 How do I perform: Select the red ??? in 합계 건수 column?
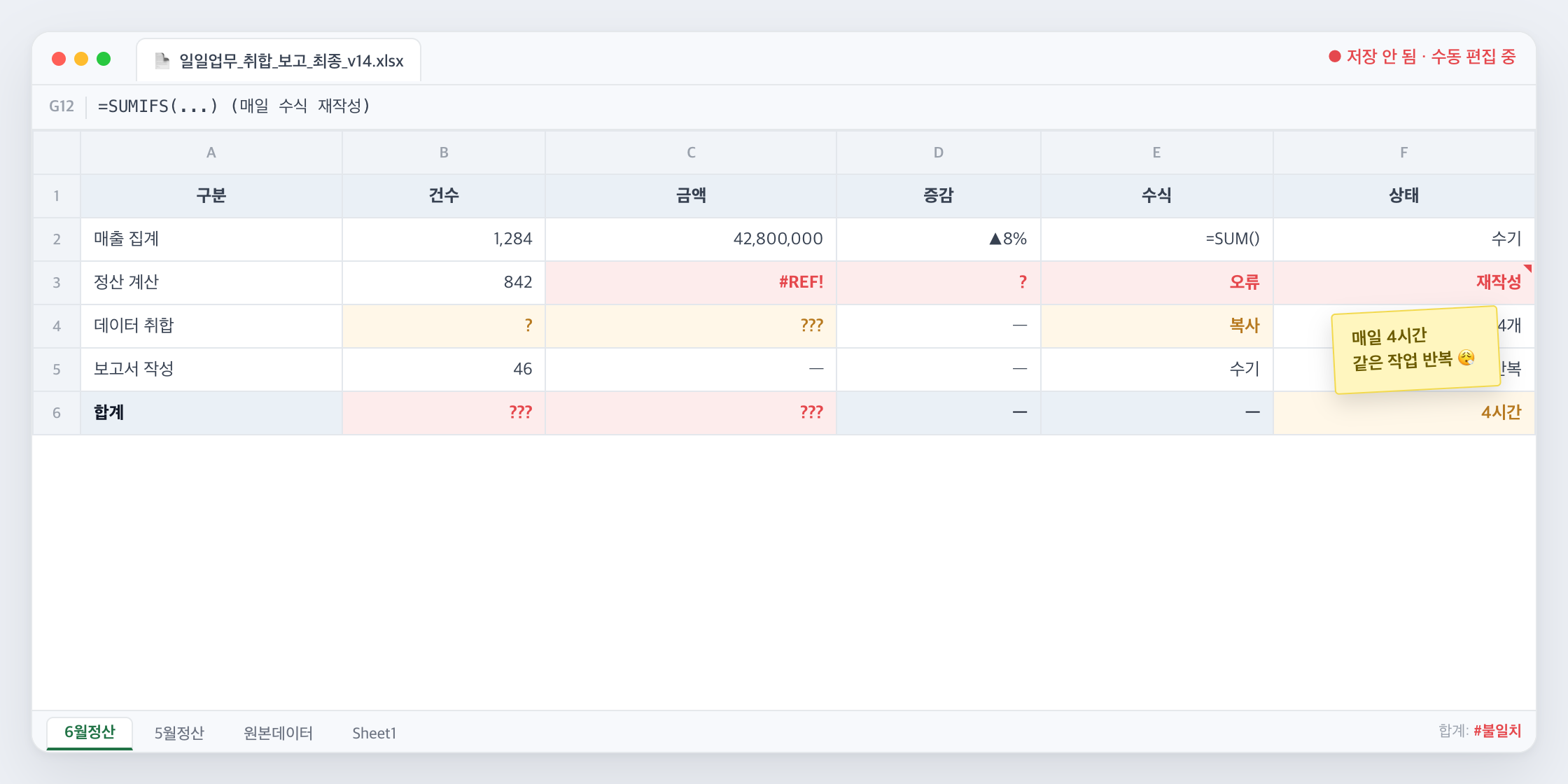coord(444,413)
